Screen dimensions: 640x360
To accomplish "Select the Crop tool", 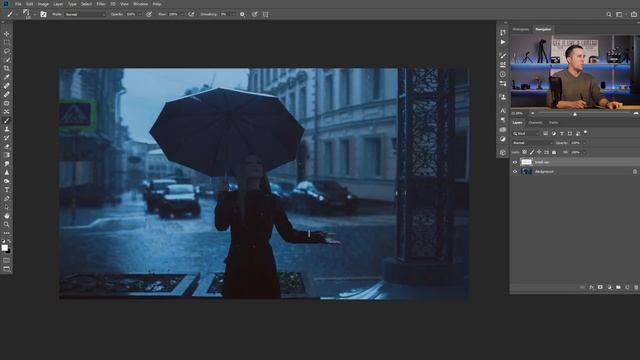I will point(7,68).
